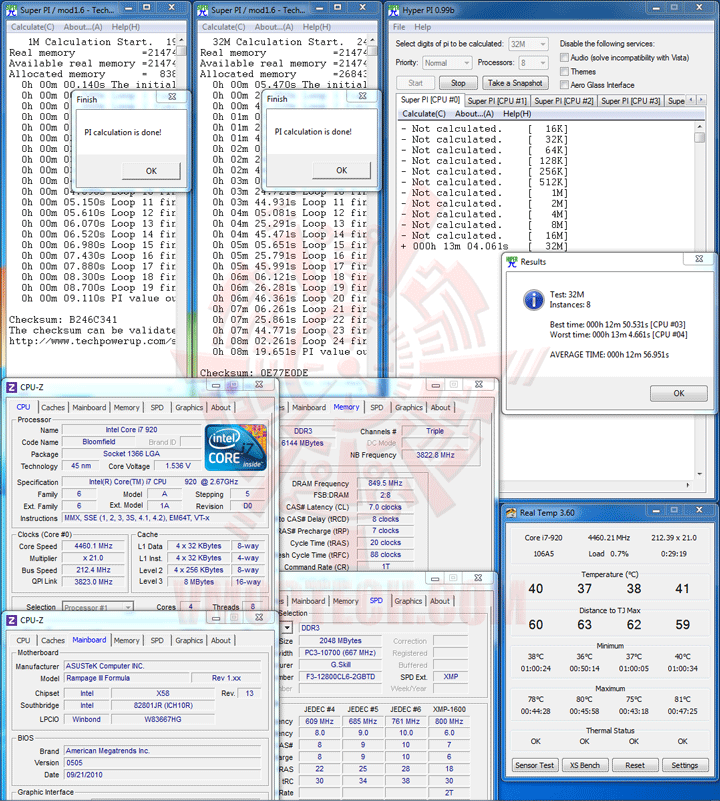Click the Hyper PI title bar icon
Screen dimensions: 720x801
(x=393, y=10)
